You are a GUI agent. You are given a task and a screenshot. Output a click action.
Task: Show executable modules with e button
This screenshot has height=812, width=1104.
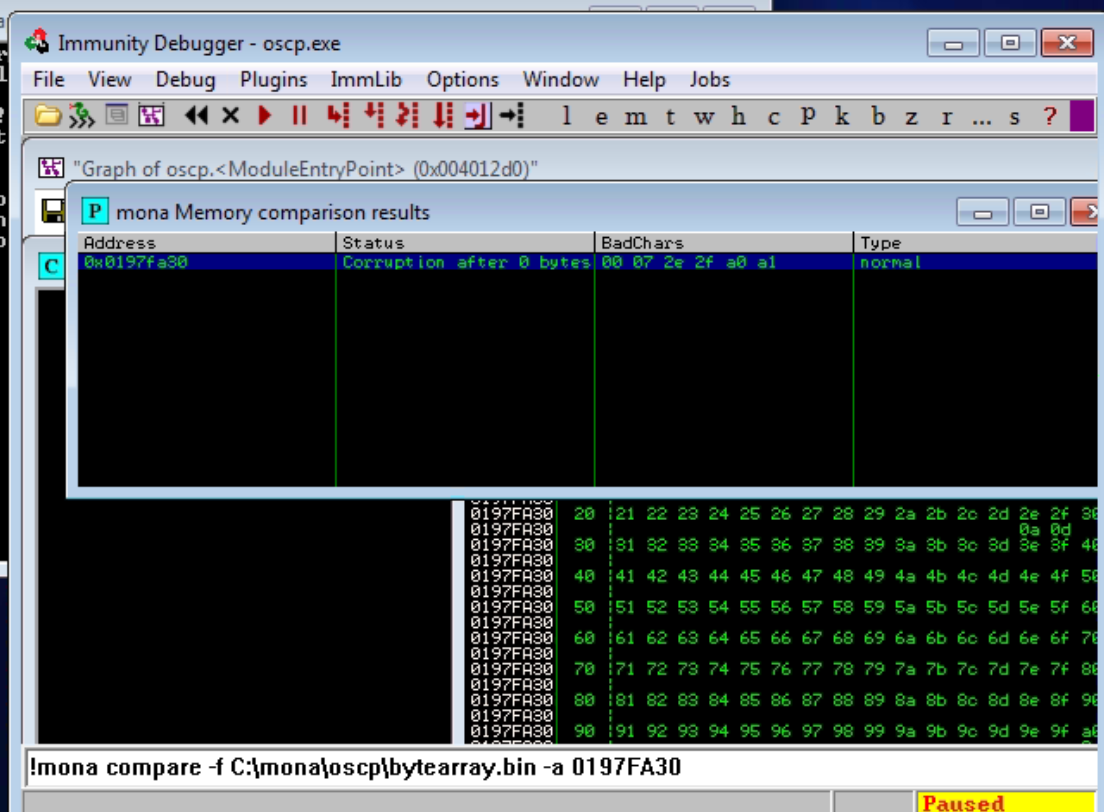[x=601, y=116]
